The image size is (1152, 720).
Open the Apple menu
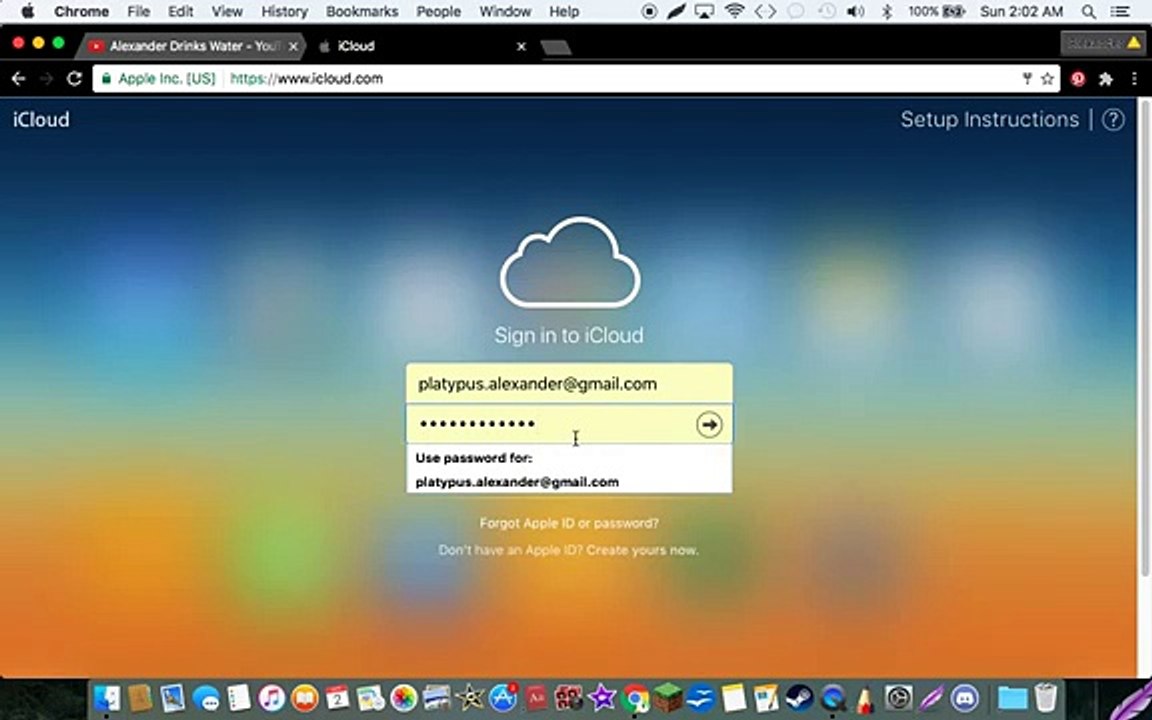pyautogui.click(x=27, y=11)
